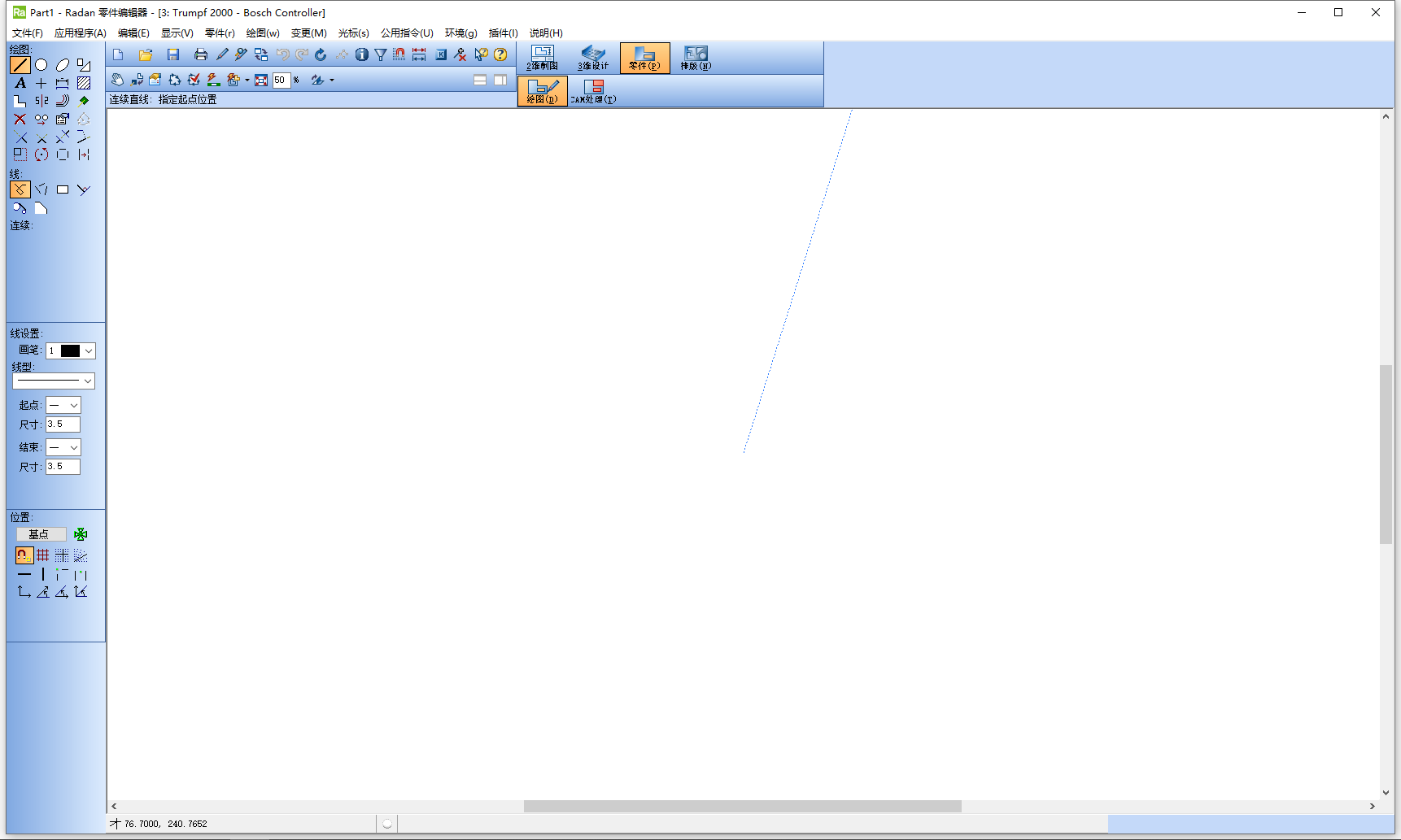Click the end point size field

click(x=63, y=467)
